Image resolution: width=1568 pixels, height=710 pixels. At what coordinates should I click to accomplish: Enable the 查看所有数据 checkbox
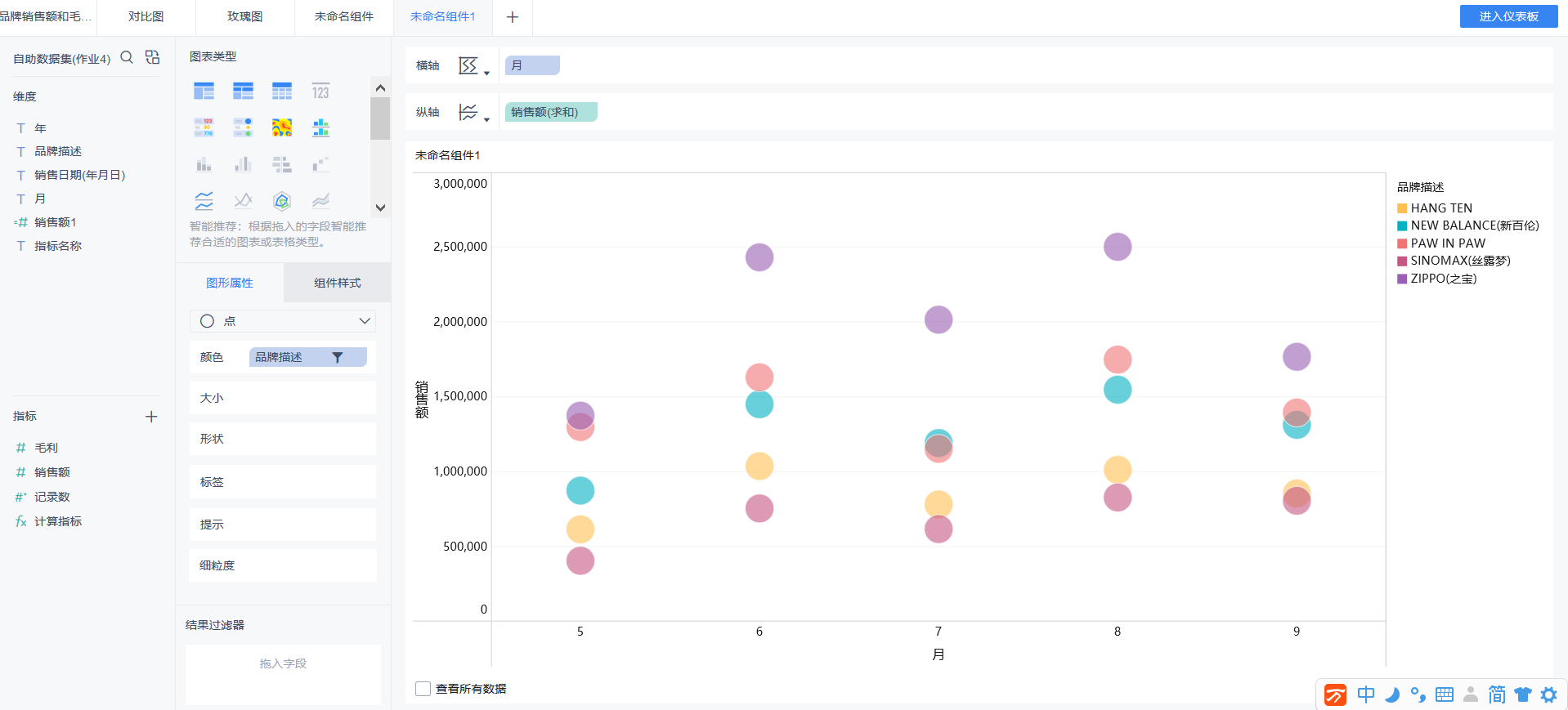[423, 689]
